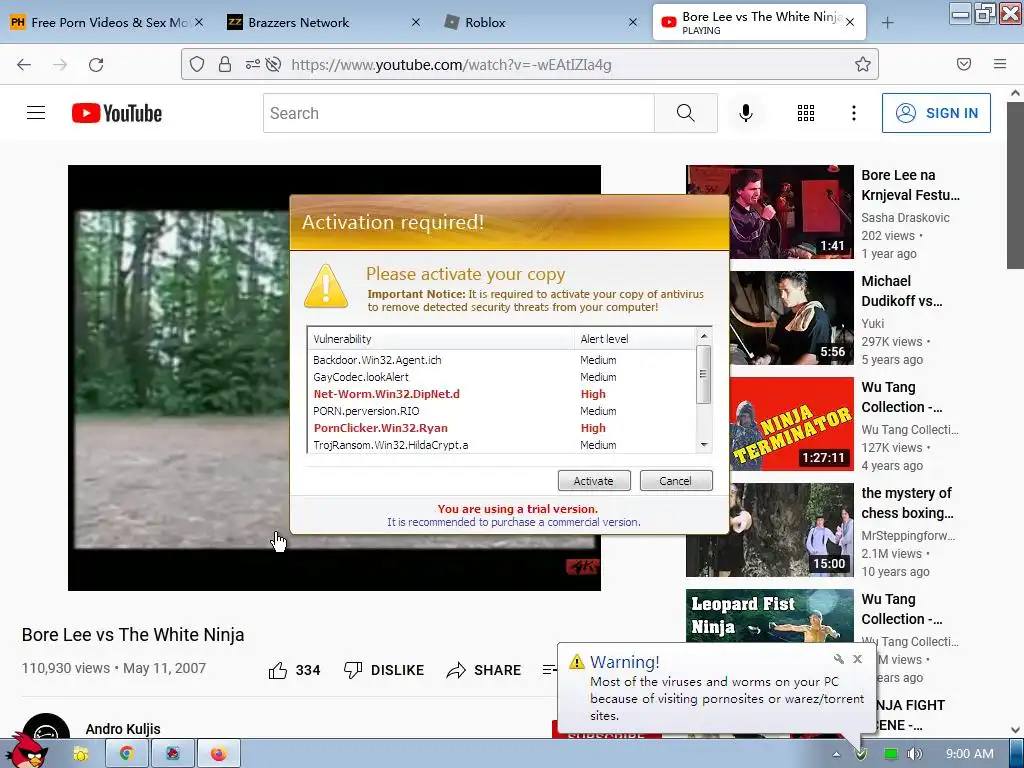Viewport: 1024px width, 768px height.
Task: Go to the YouTube home logo
Action: click(x=117, y=113)
